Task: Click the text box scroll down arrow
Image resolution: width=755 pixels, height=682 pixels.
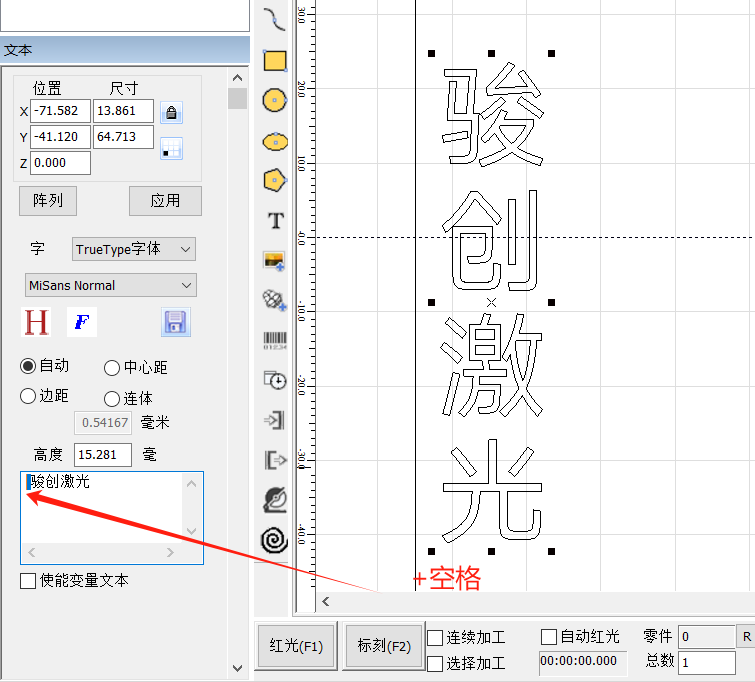Action: pos(192,531)
